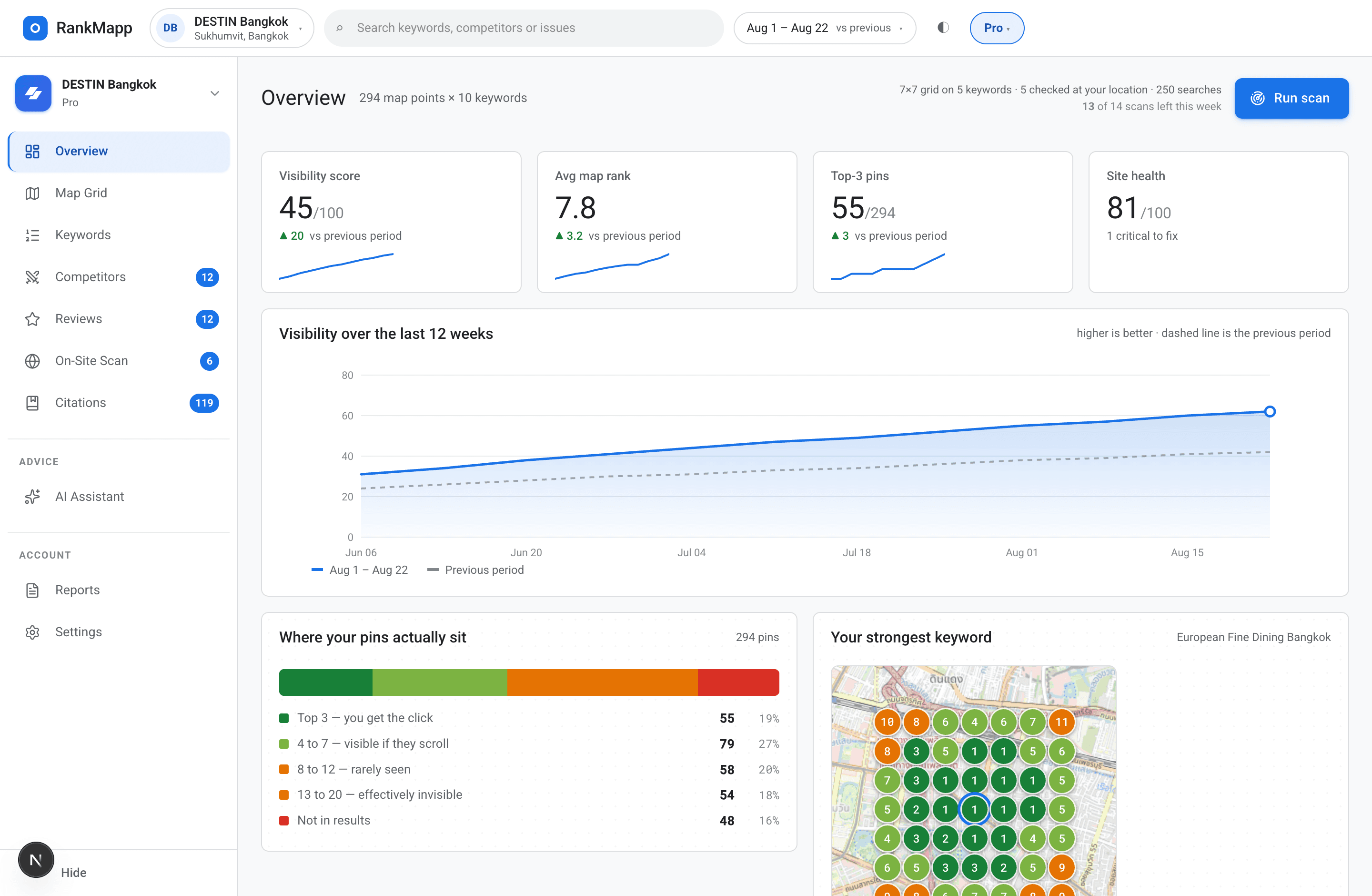Click the orange segment of pins bar
This screenshot has height=896, width=1372.
(603, 682)
